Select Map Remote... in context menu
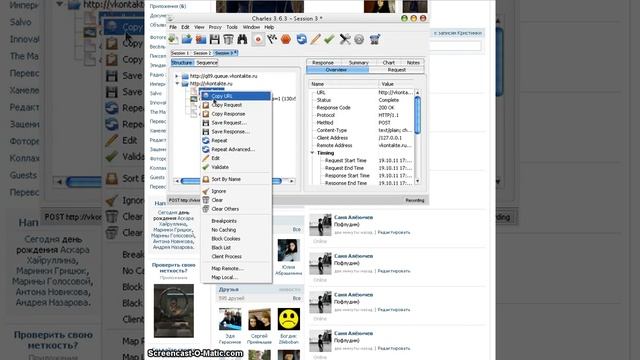 [x=236, y=269]
